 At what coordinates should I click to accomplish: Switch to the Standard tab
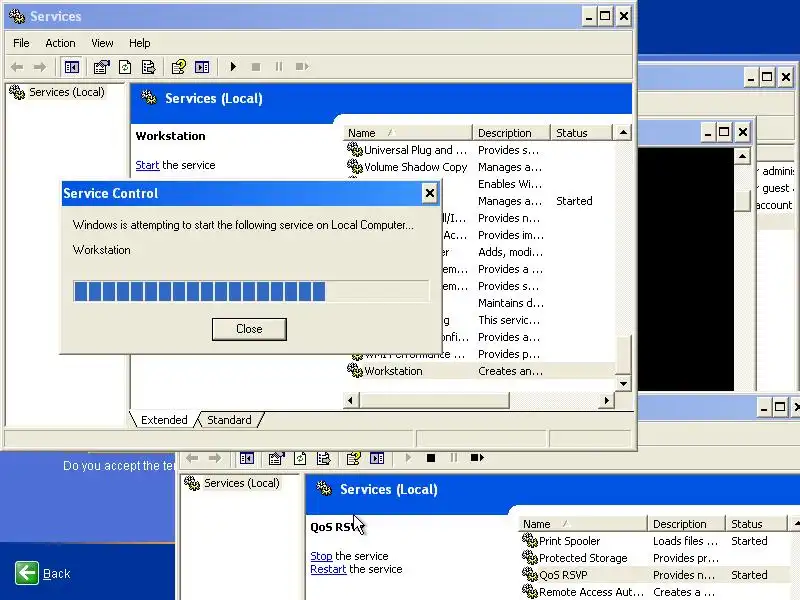pos(229,420)
